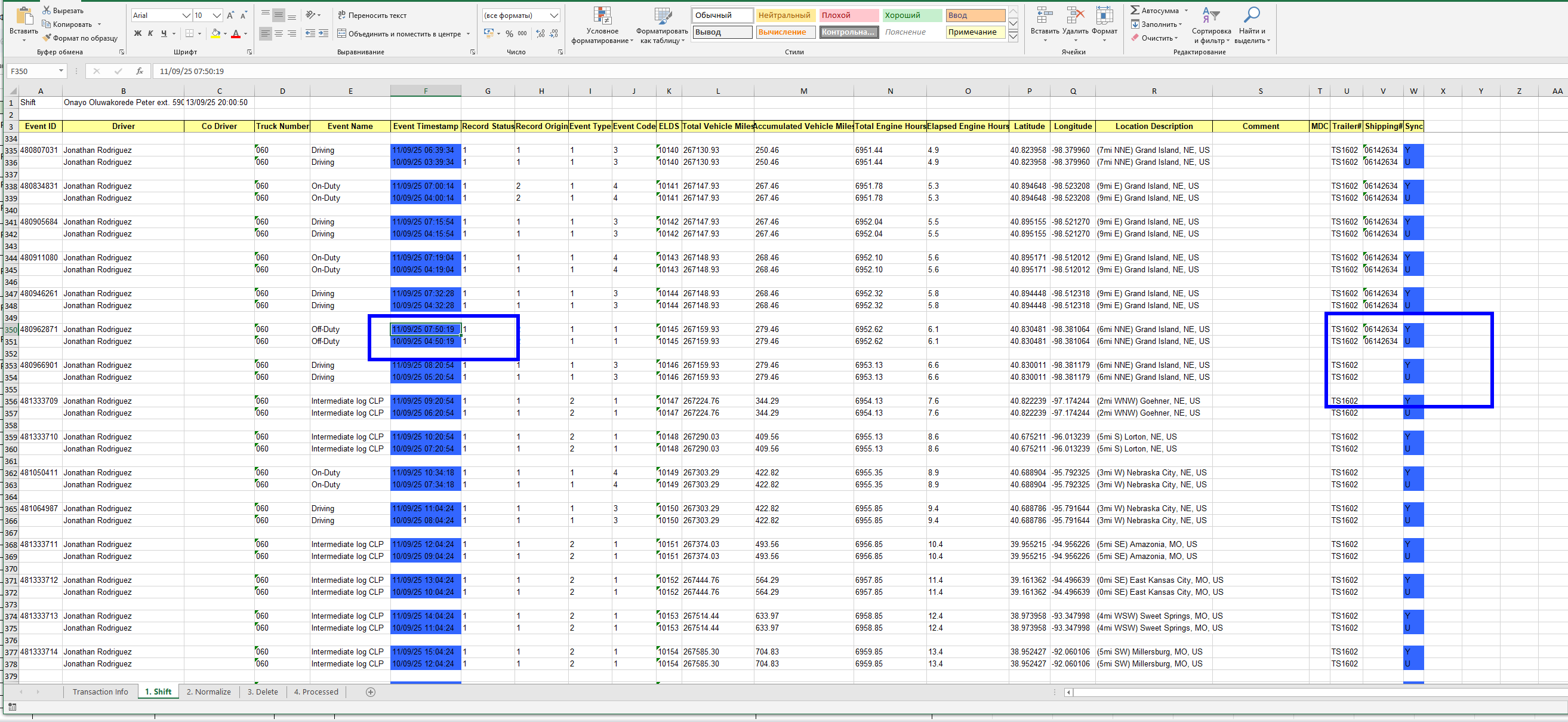This screenshot has height=722, width=1568.
Task: Click the percent style icon
Action: [509, 33]
